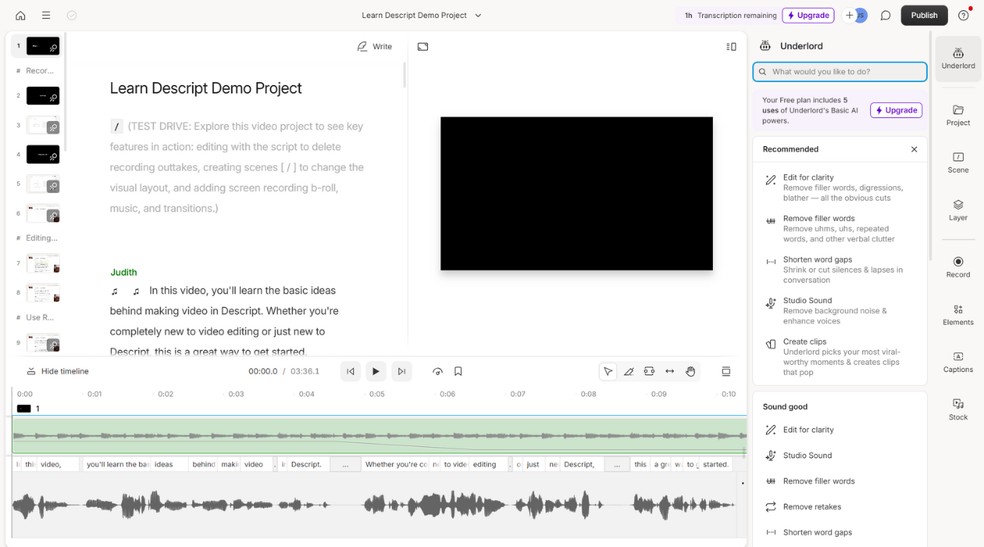Switch to the Scene tab
Screen dimensions: 984x547
(957, 162)
